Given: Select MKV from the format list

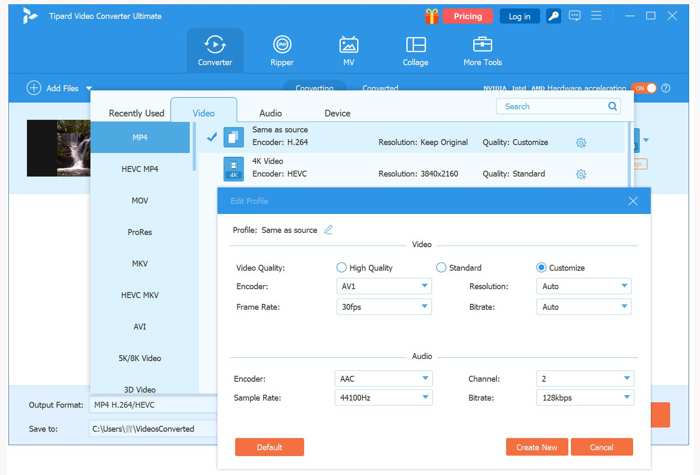Looking at the screenshot, I should (x=140, y=264).
